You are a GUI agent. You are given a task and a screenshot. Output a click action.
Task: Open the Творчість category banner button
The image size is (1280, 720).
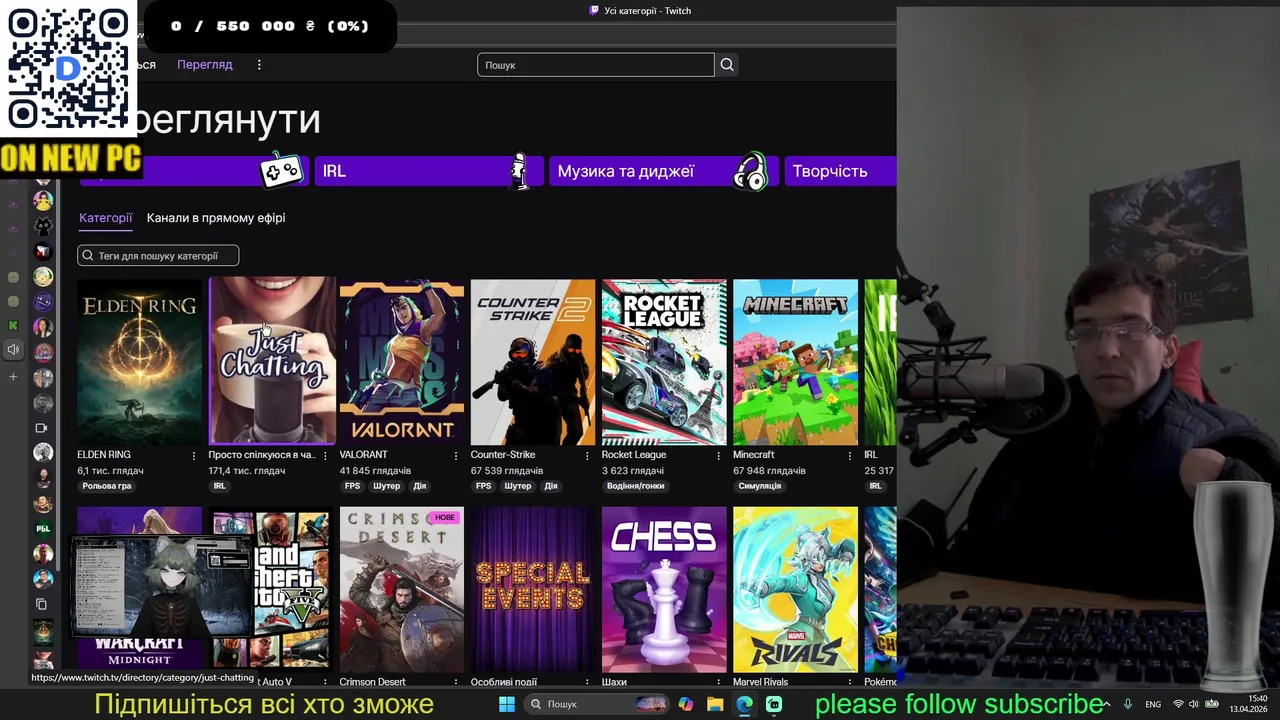click(840, 171)
